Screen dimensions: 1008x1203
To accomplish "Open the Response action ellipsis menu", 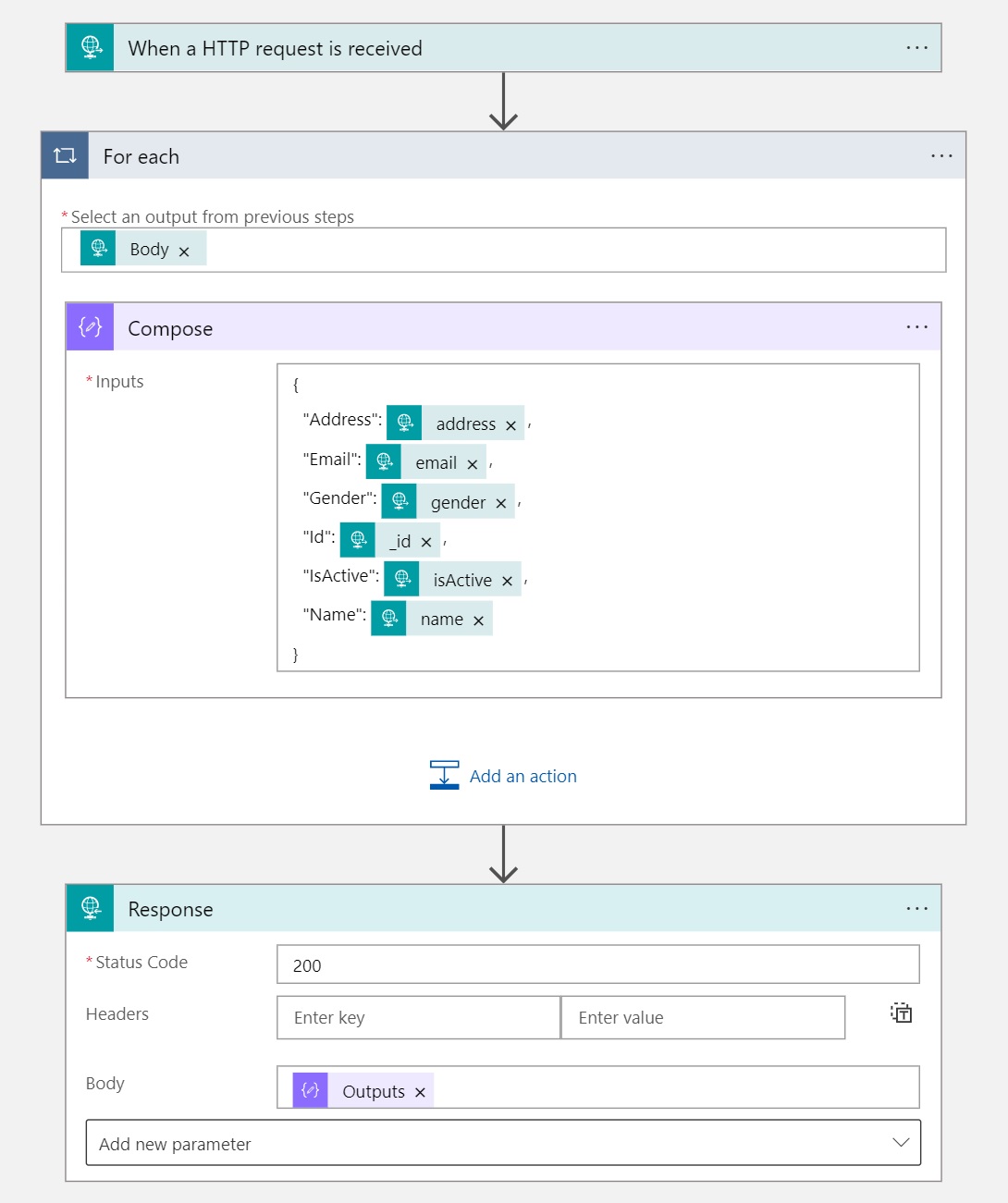I will 916,909.
